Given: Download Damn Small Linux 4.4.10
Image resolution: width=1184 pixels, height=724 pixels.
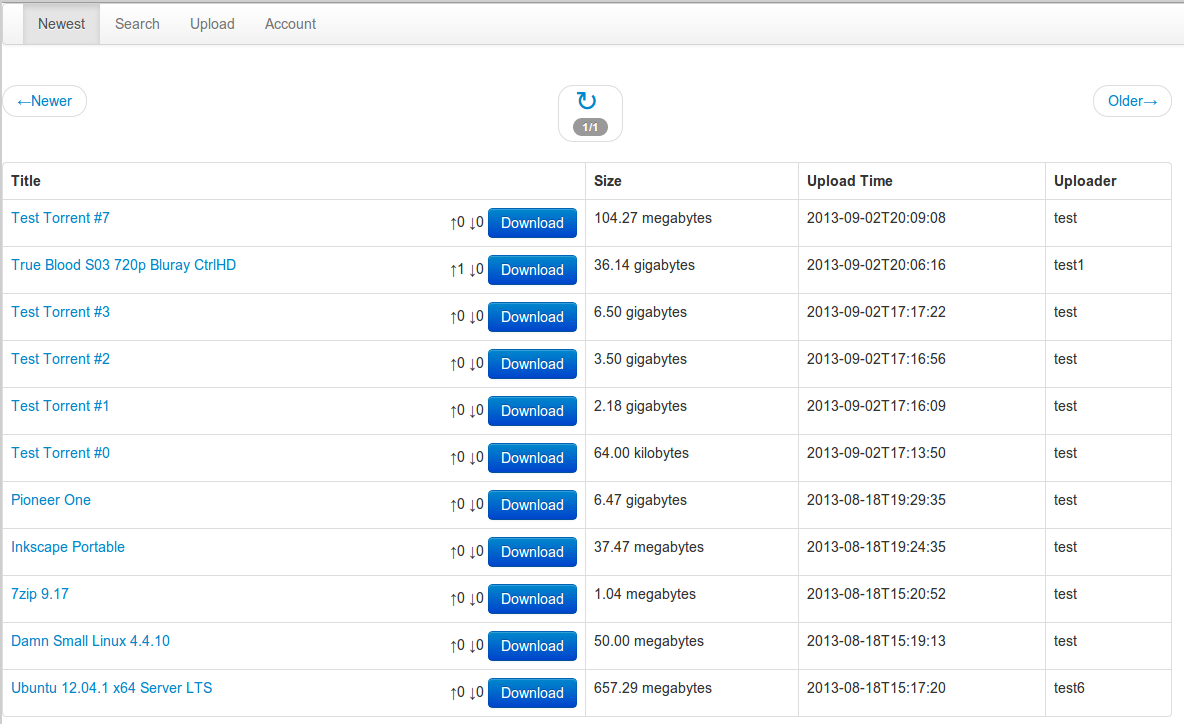Looking at the screenshot, I should click(x=532, y=645).
